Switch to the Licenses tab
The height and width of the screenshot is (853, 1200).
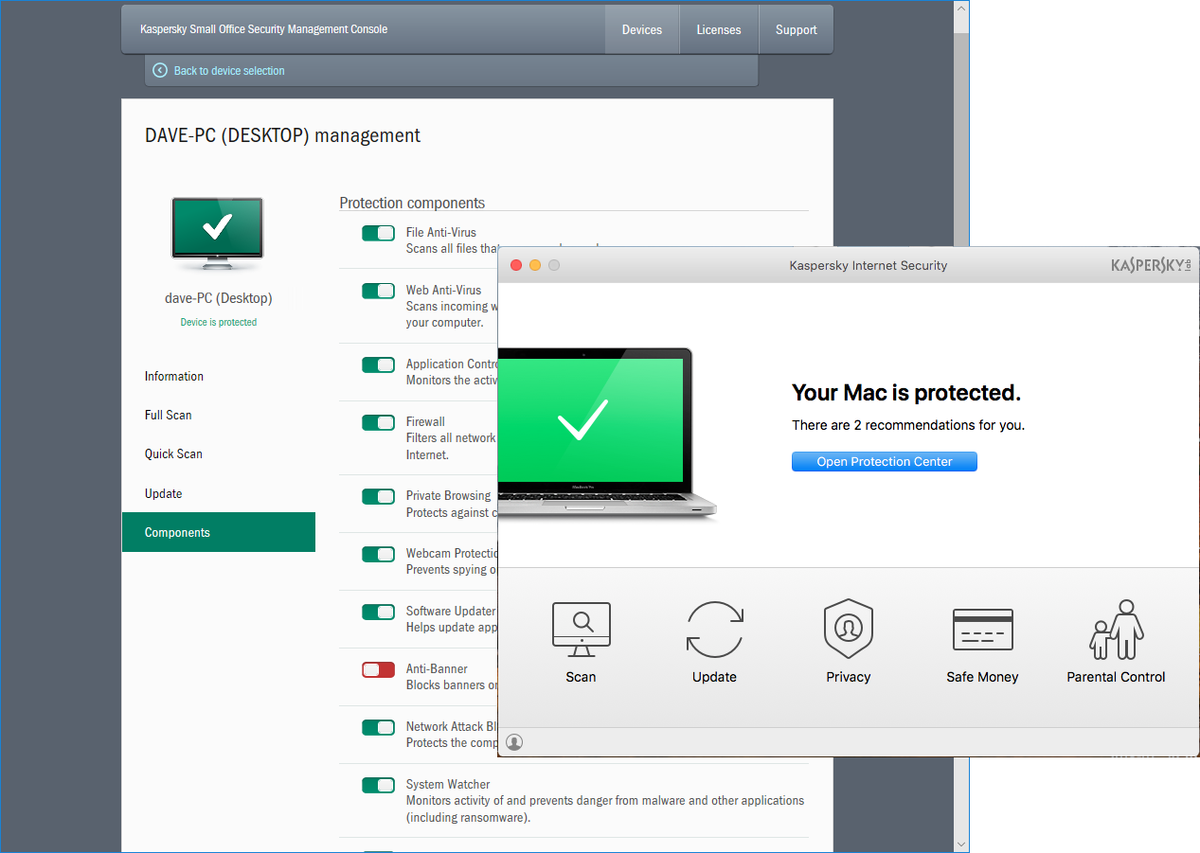point(719,29)
